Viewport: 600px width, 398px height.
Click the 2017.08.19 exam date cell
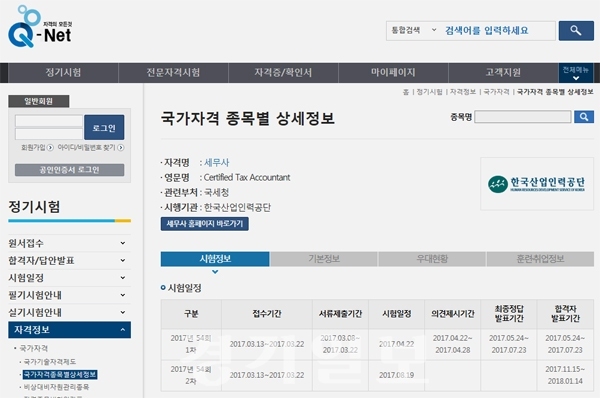(396, 375)
